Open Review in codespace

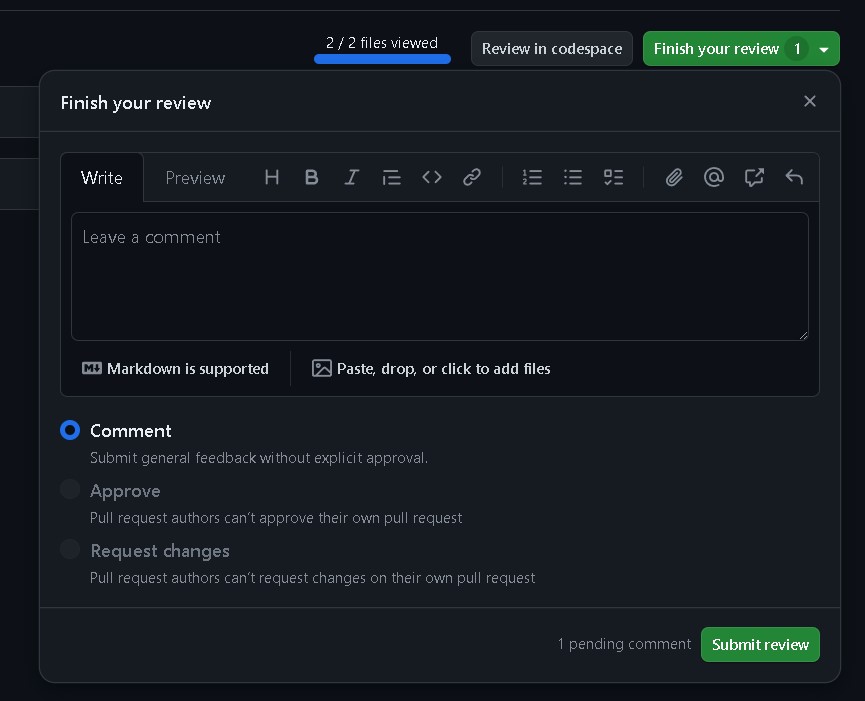(551, 49)
